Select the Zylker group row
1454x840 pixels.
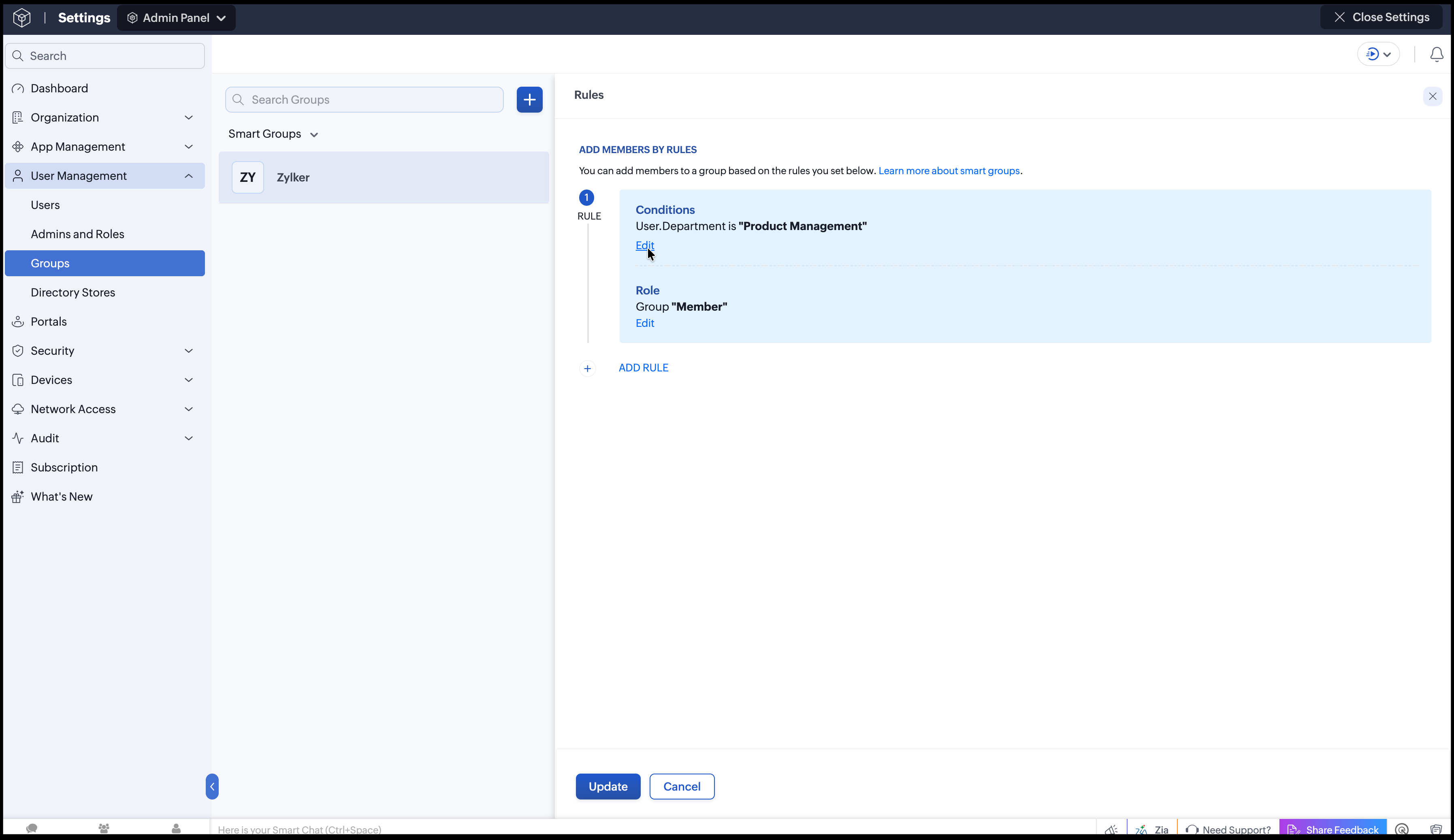click(384, 178)
